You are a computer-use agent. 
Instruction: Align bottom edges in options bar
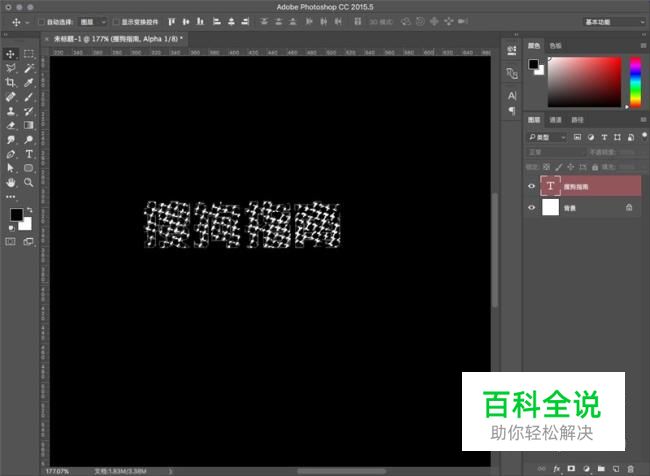(x=201, y=22)
